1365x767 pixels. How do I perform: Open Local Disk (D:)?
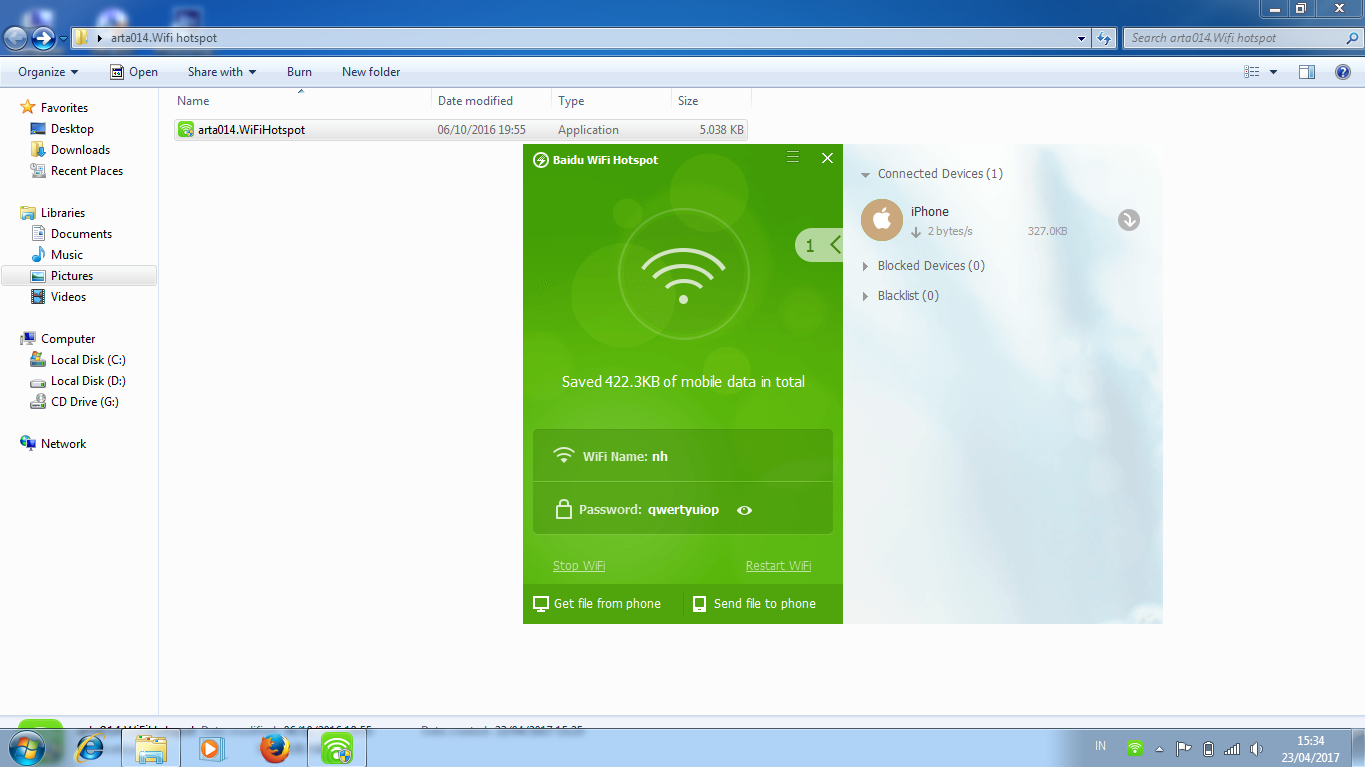click(x=88, y=381)
